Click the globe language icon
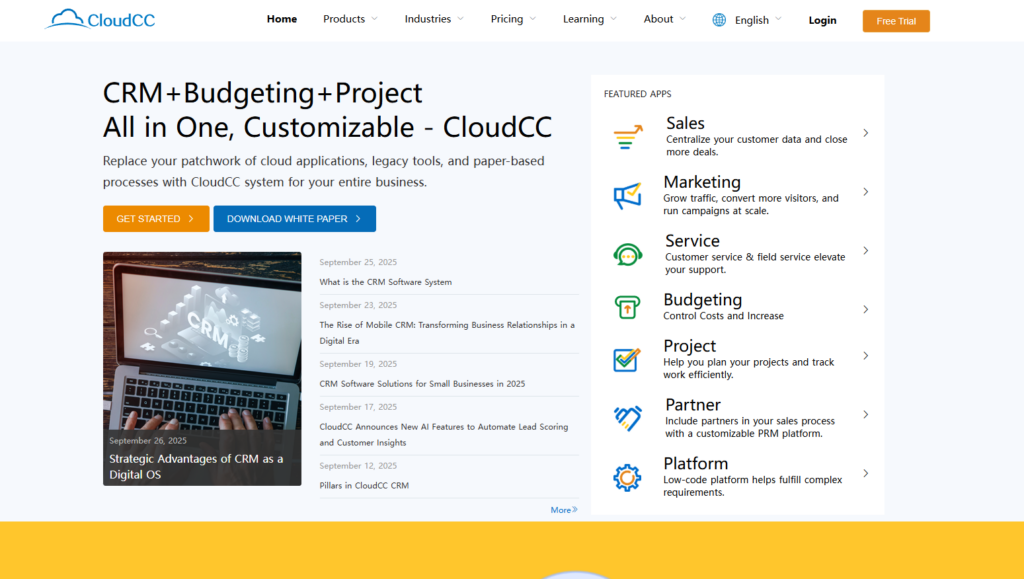 coord(719,20)
